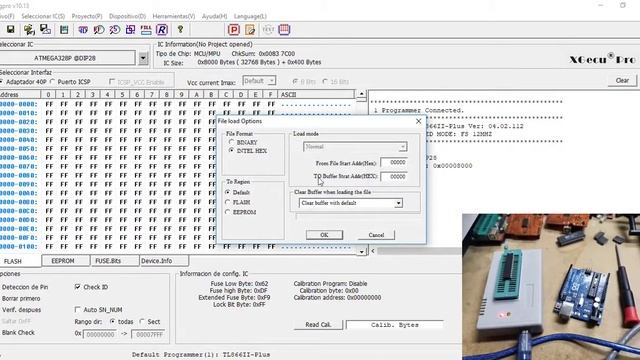The image size is (640, 360).
Task: Click the FILL buffer toolbar icon
Action: (146, 30)
